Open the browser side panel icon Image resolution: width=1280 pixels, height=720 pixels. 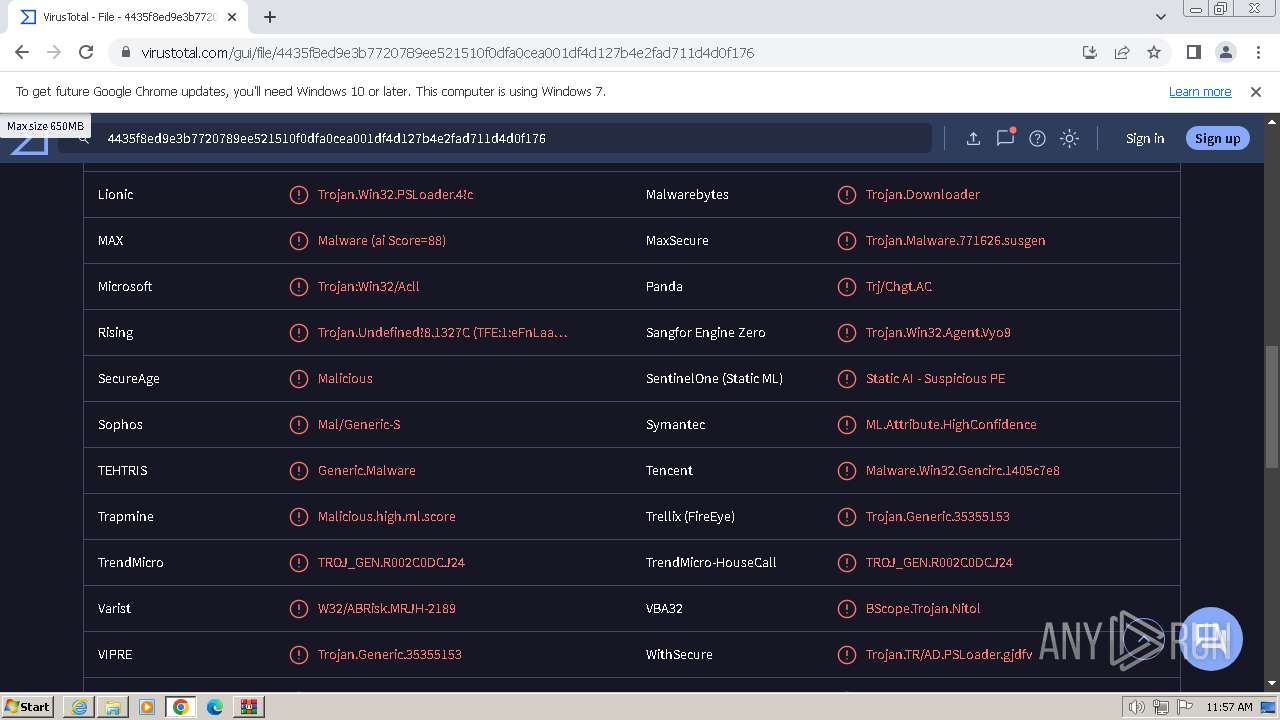[1193, 52]
